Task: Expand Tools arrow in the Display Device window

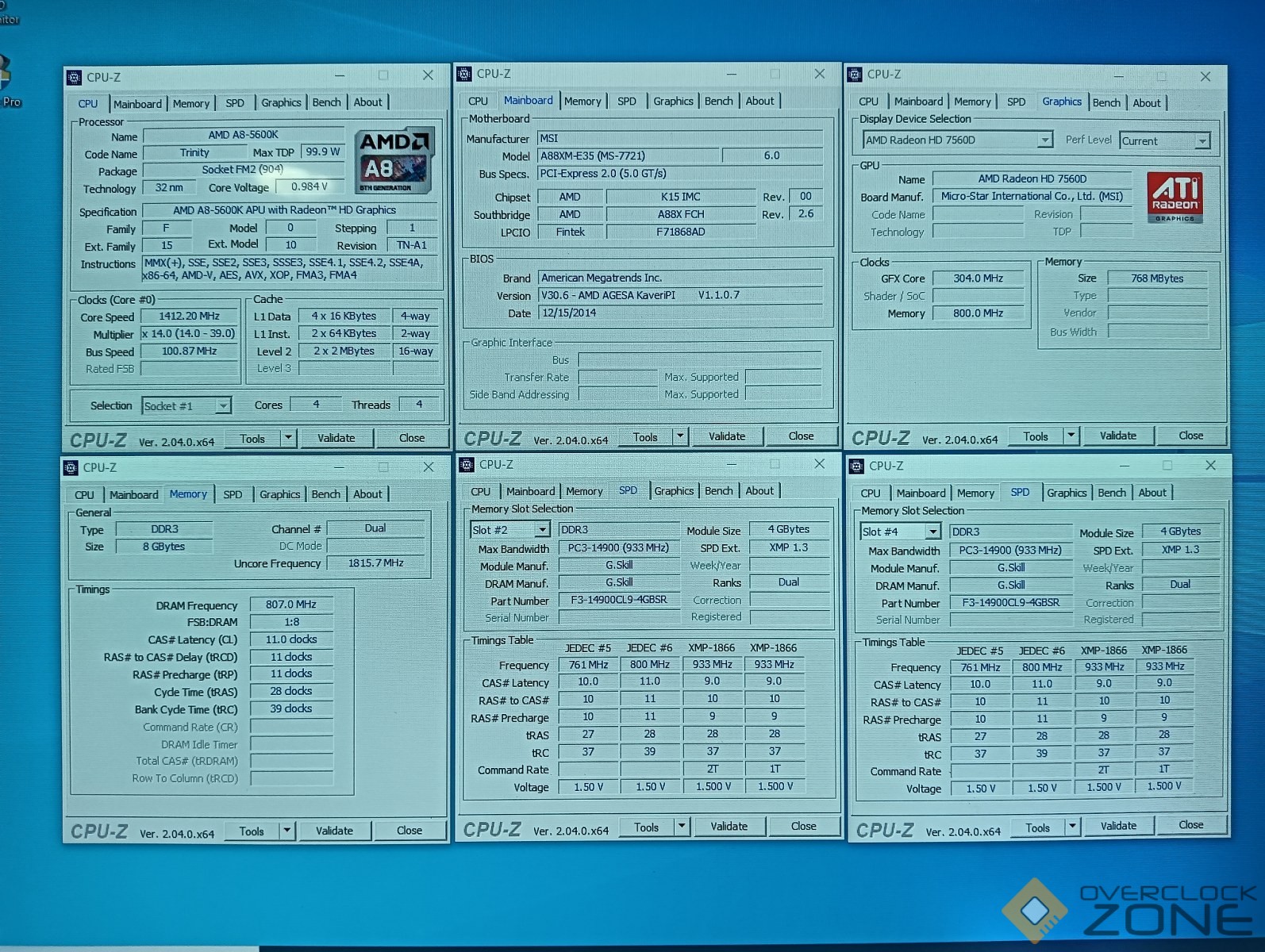Action: 1071,436
